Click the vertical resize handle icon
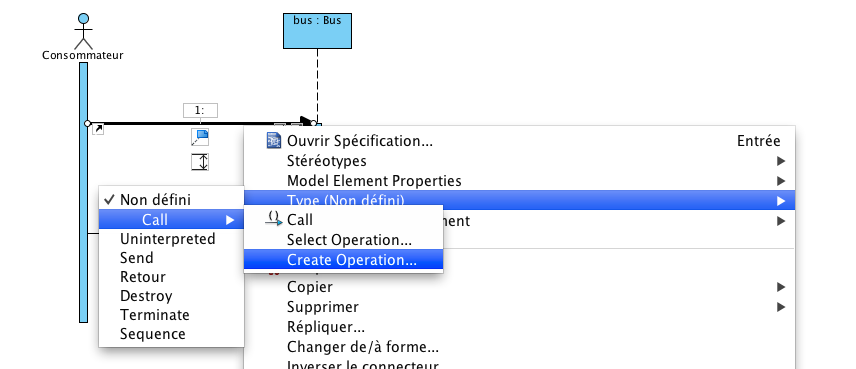Viewport: 856px width, 369px height. pyautogui.click(x=200, y=162)
